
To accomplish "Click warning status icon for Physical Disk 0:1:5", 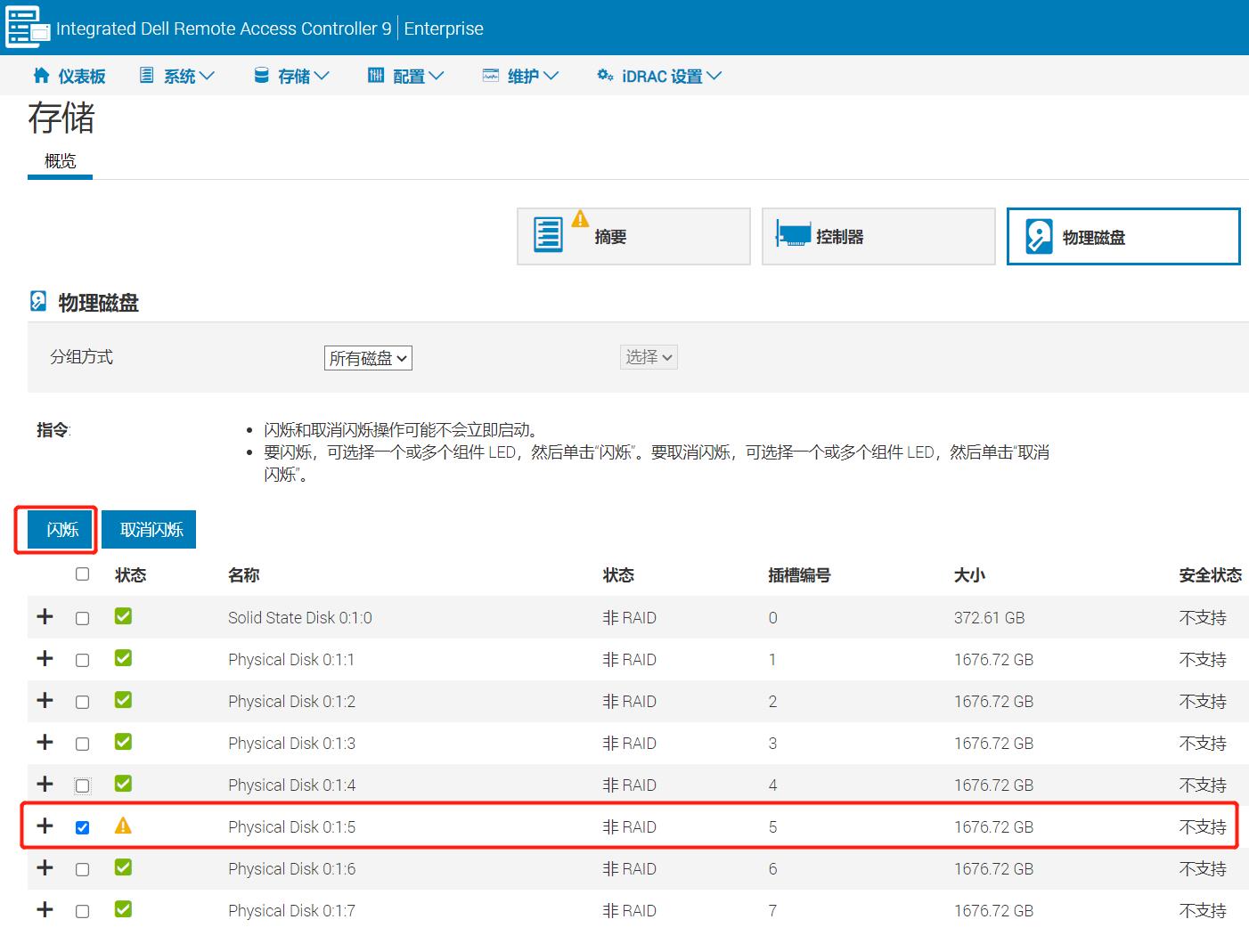I will coord(123,826).
